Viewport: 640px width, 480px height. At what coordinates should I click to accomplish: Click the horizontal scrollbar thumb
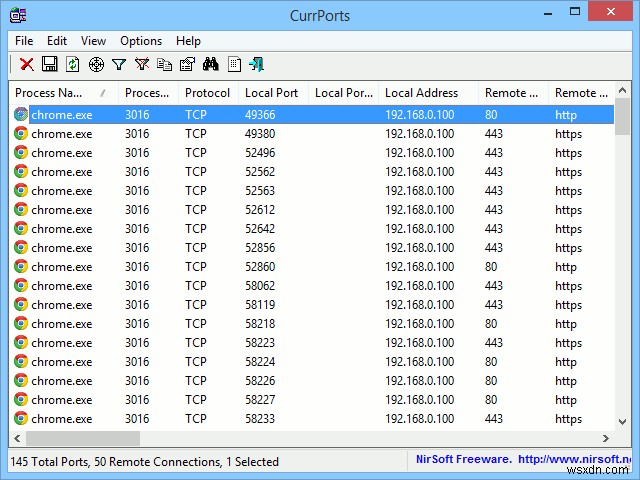coord(83,438)
